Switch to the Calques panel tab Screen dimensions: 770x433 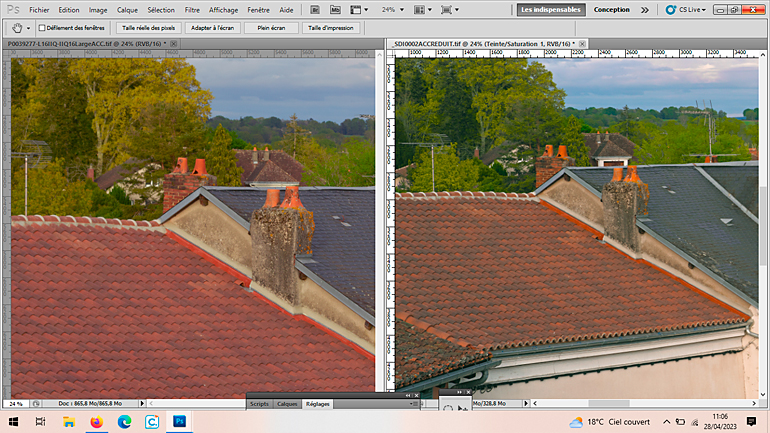(x=287, y=404)
